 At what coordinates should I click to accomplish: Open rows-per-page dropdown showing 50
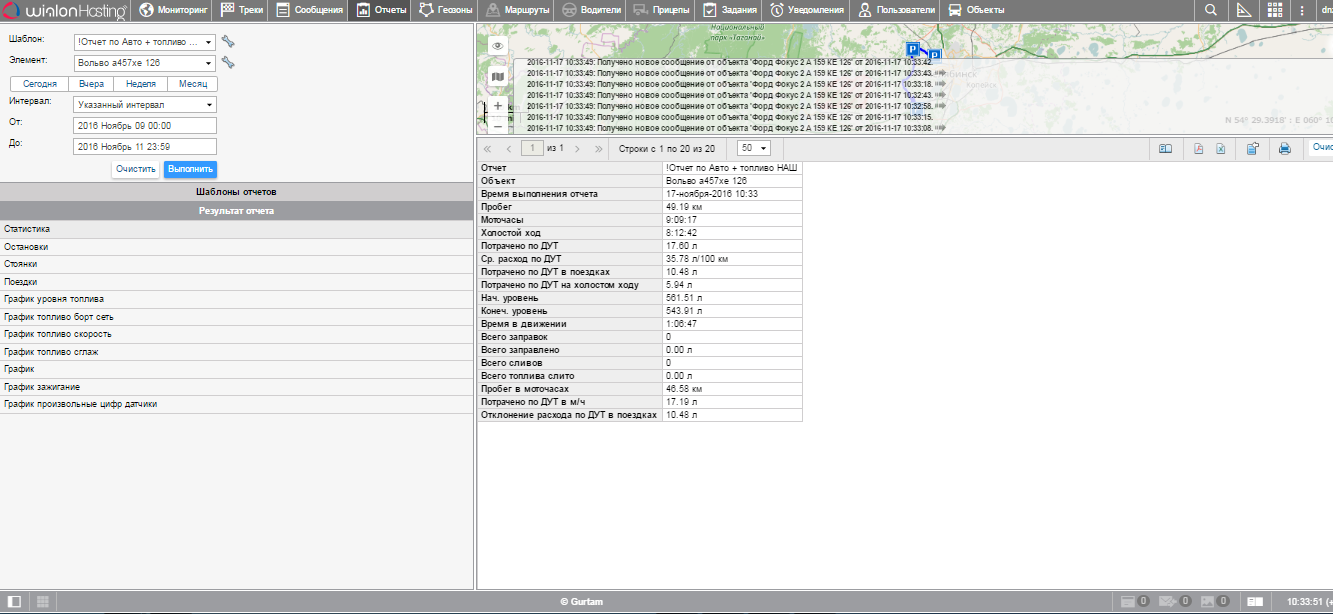point(753,148)
